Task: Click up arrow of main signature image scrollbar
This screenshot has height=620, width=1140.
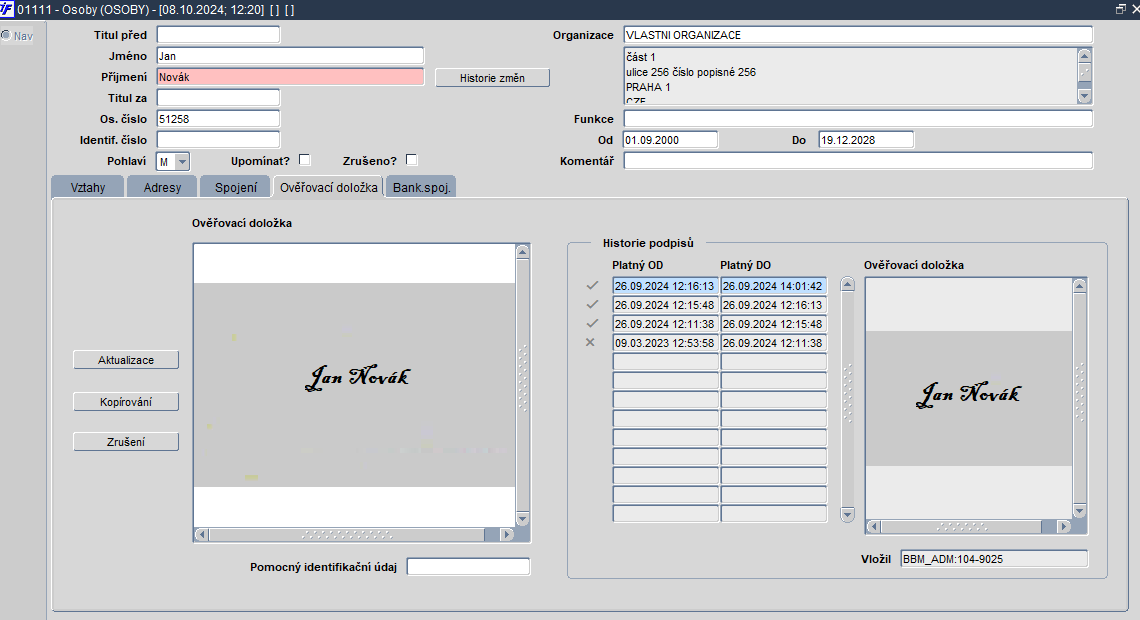Action: click(x=523, y=251)
